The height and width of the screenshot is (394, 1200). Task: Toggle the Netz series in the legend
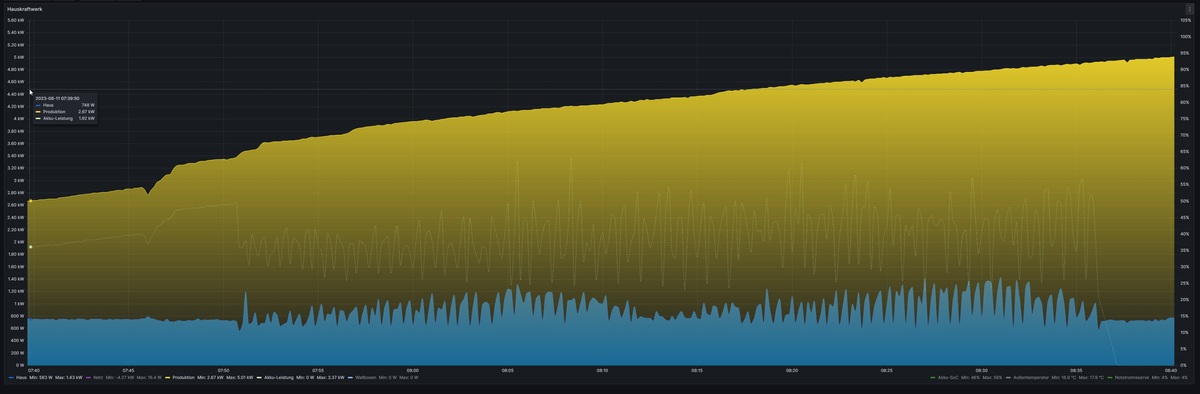click(x=99, y=377)
